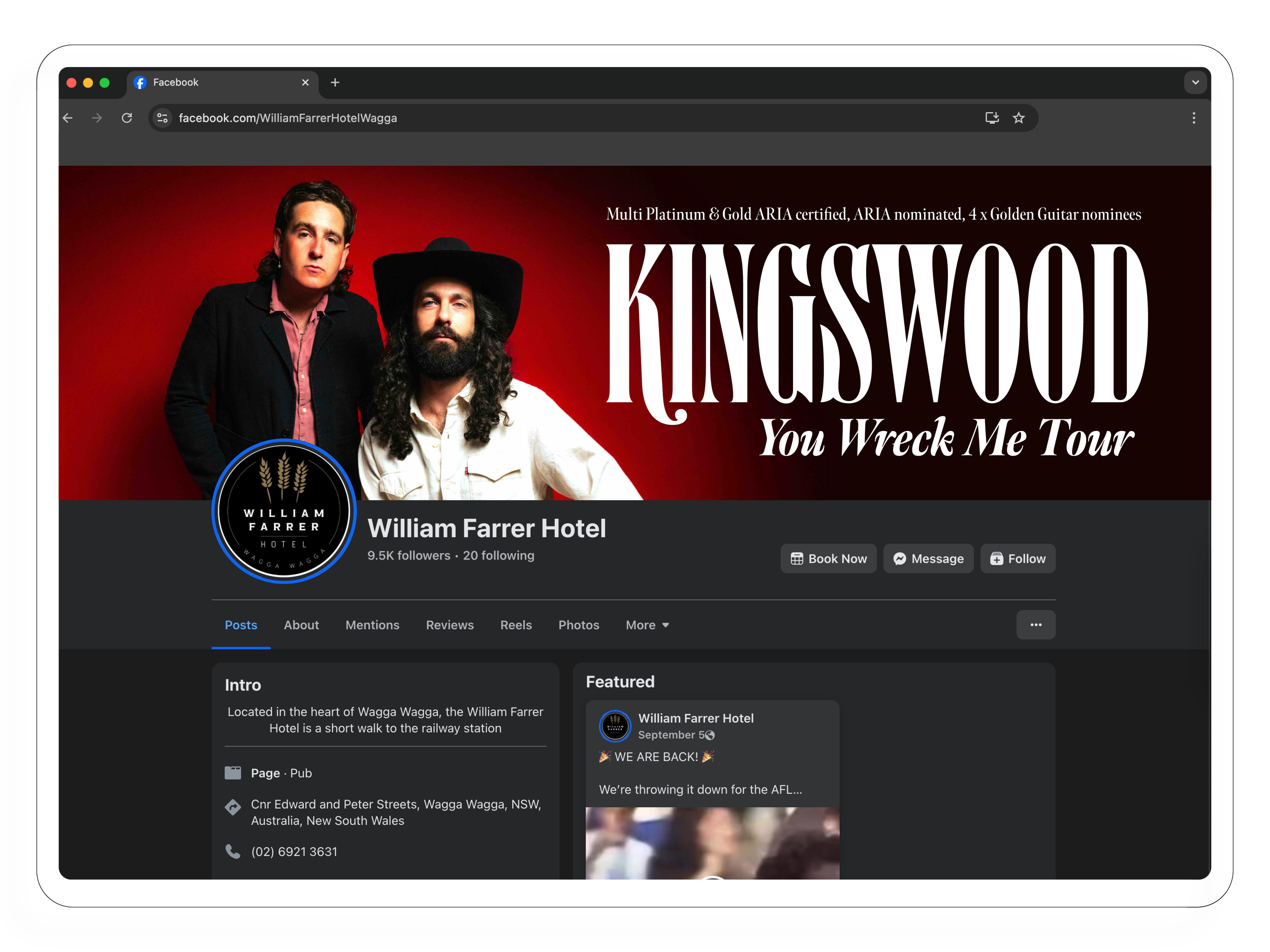Viewport: 1270px width, 952px height.
Task: Click the 'WE ARE BACK!' post text
Action: (656, 757)
